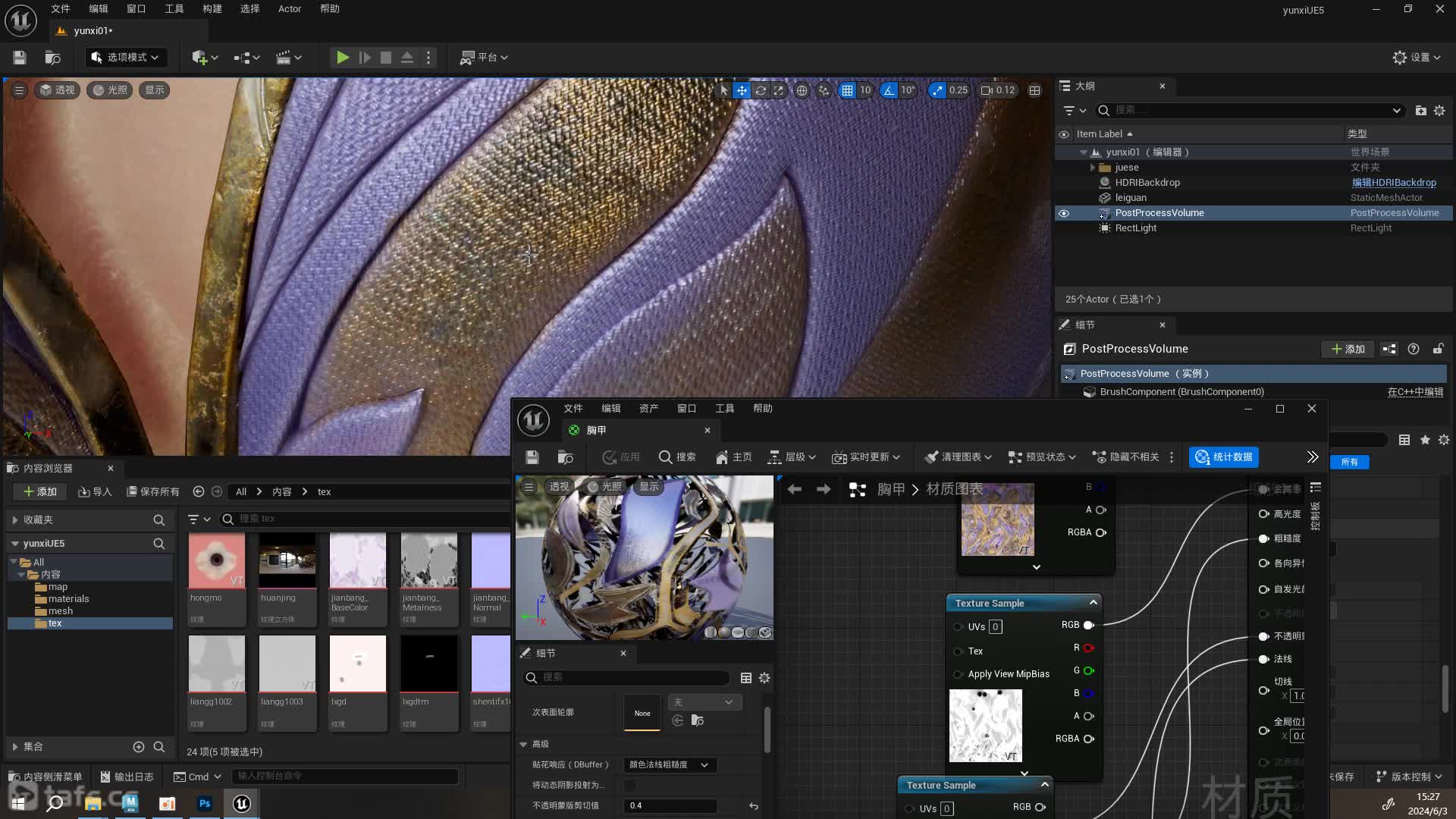This screenshot has width=1456, height=819.
Task: Collapse the 高级 advanced section
Action: (x=523, y=745)
